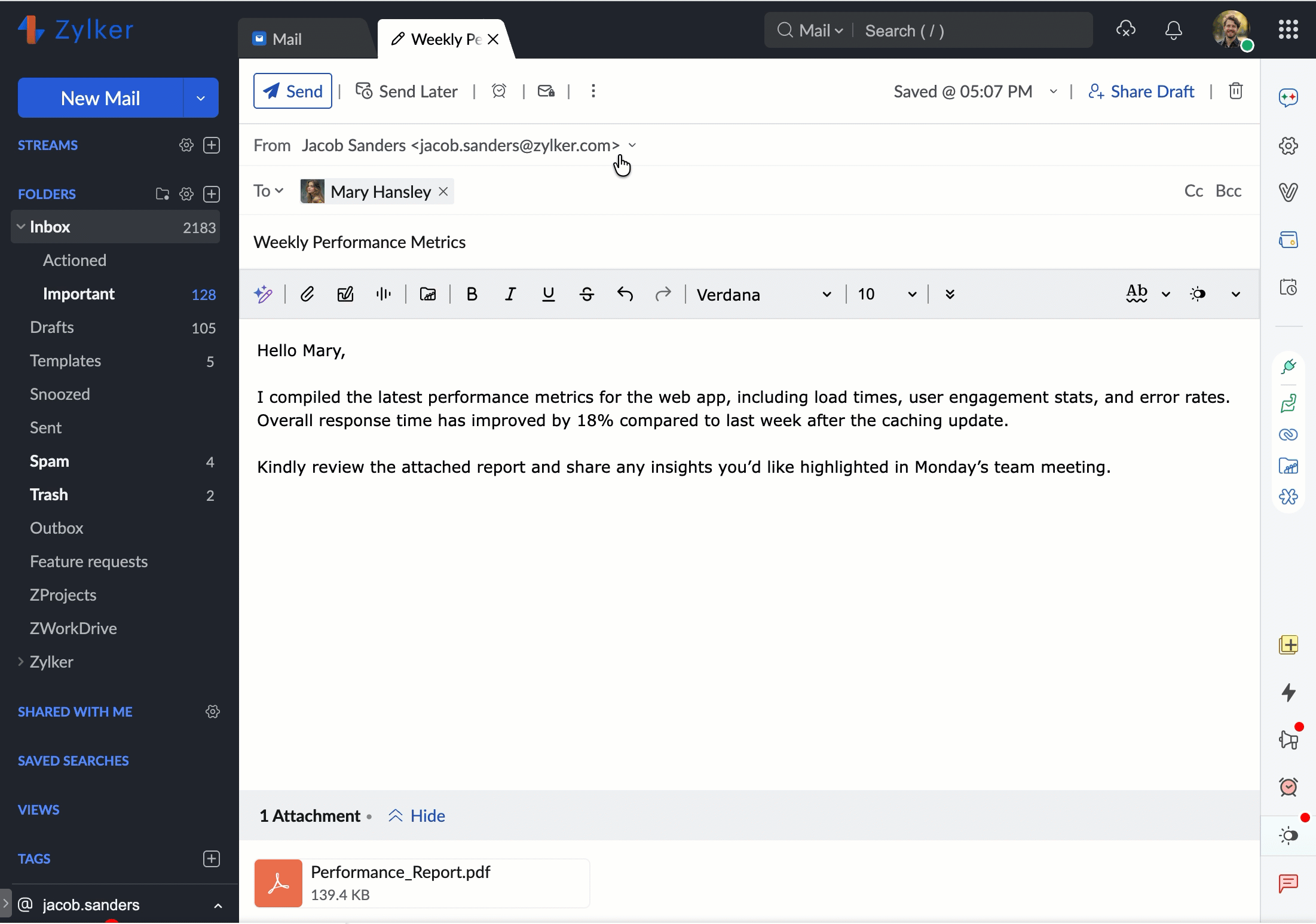Viewport: 1316px width, 924px height.
Task: Click the voice recording waveform icon
Action: tap(384, 294)
